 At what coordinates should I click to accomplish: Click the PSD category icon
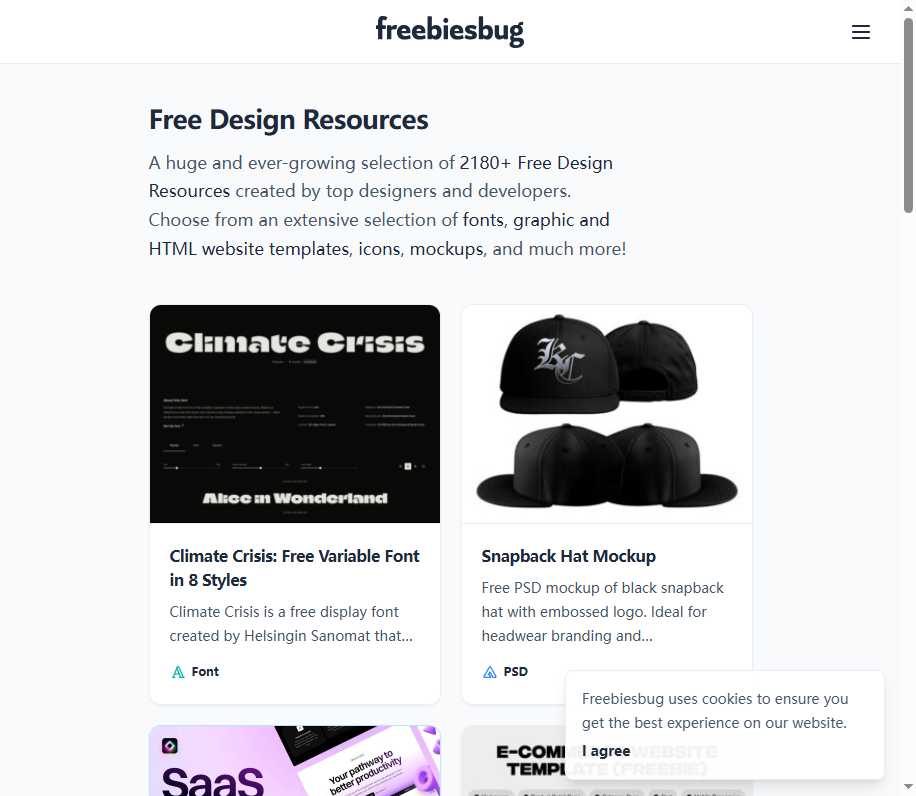click(490, 672)
